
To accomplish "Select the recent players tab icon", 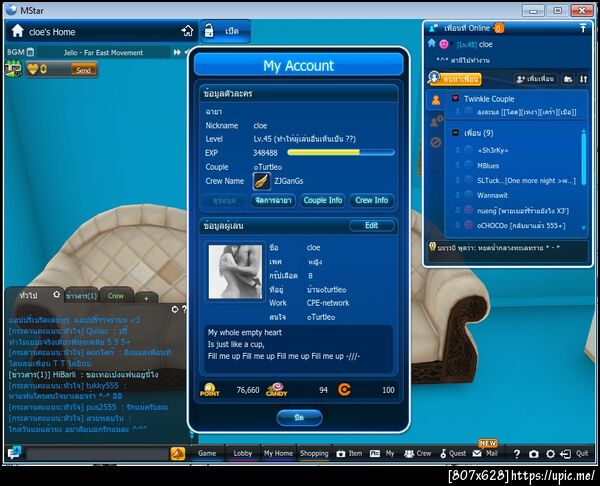I will (x=436, y=121).
